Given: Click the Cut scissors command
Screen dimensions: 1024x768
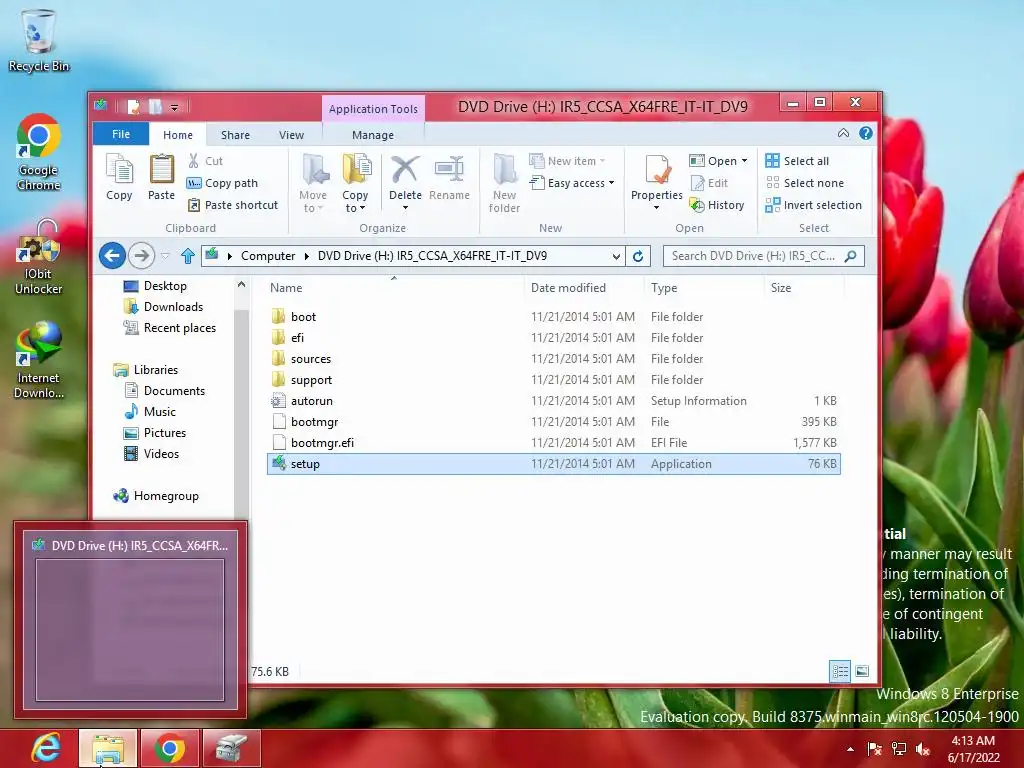Looking at the screenshot, I should [x=205, y=161].
